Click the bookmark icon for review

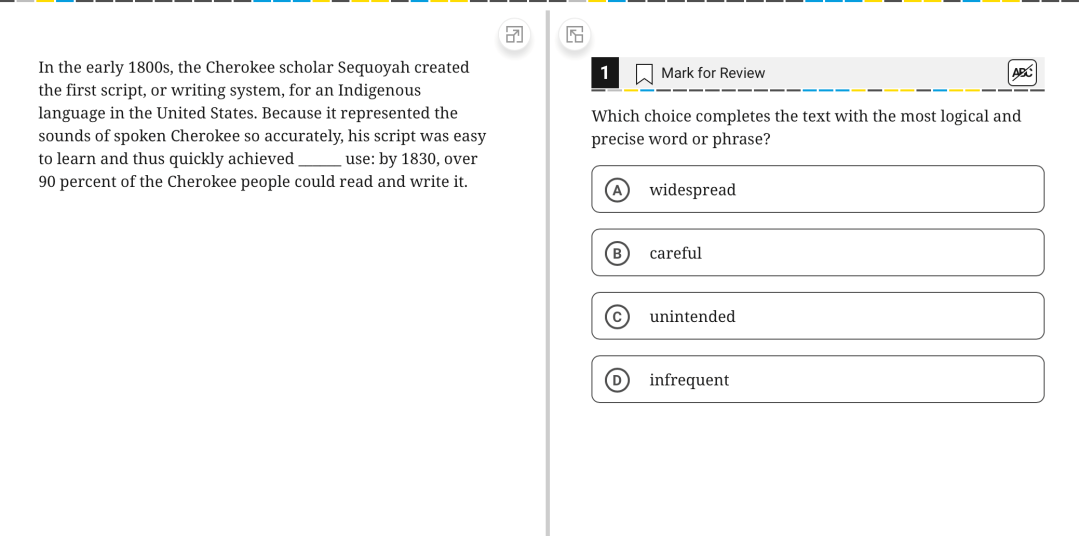644,74
